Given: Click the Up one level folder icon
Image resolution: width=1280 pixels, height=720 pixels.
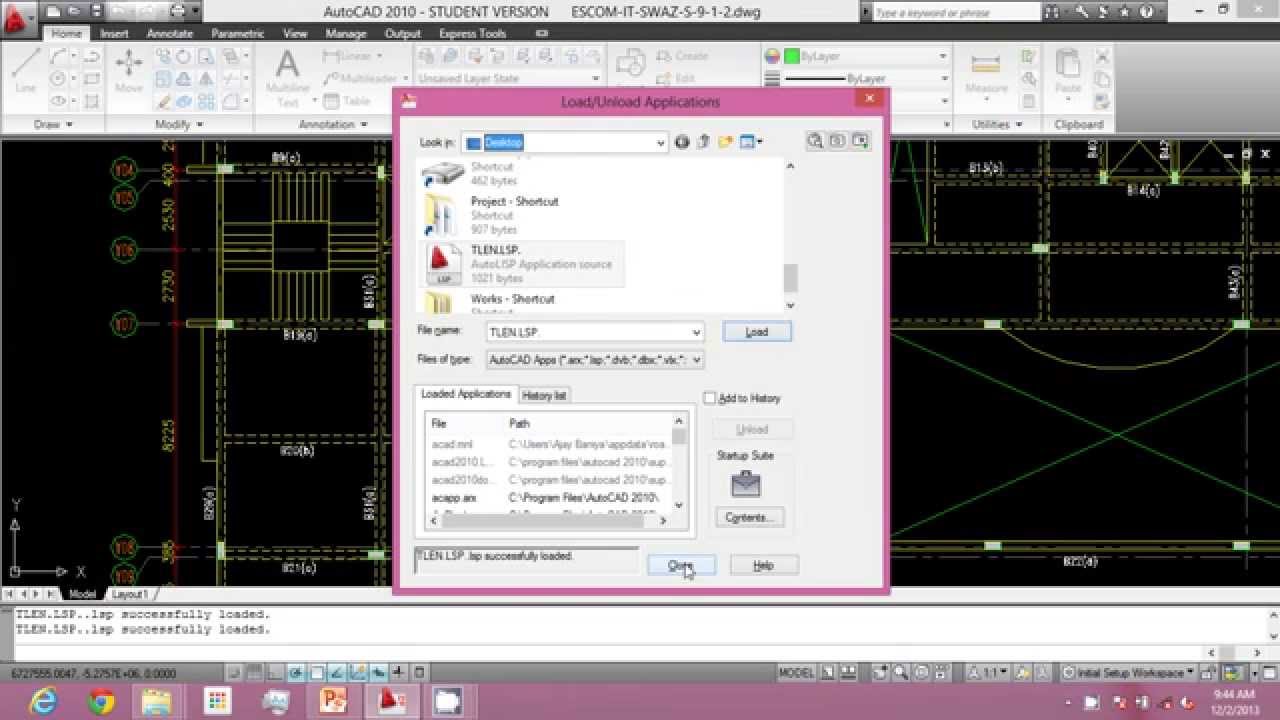Looking at the screenshot, I should point(703,142).
